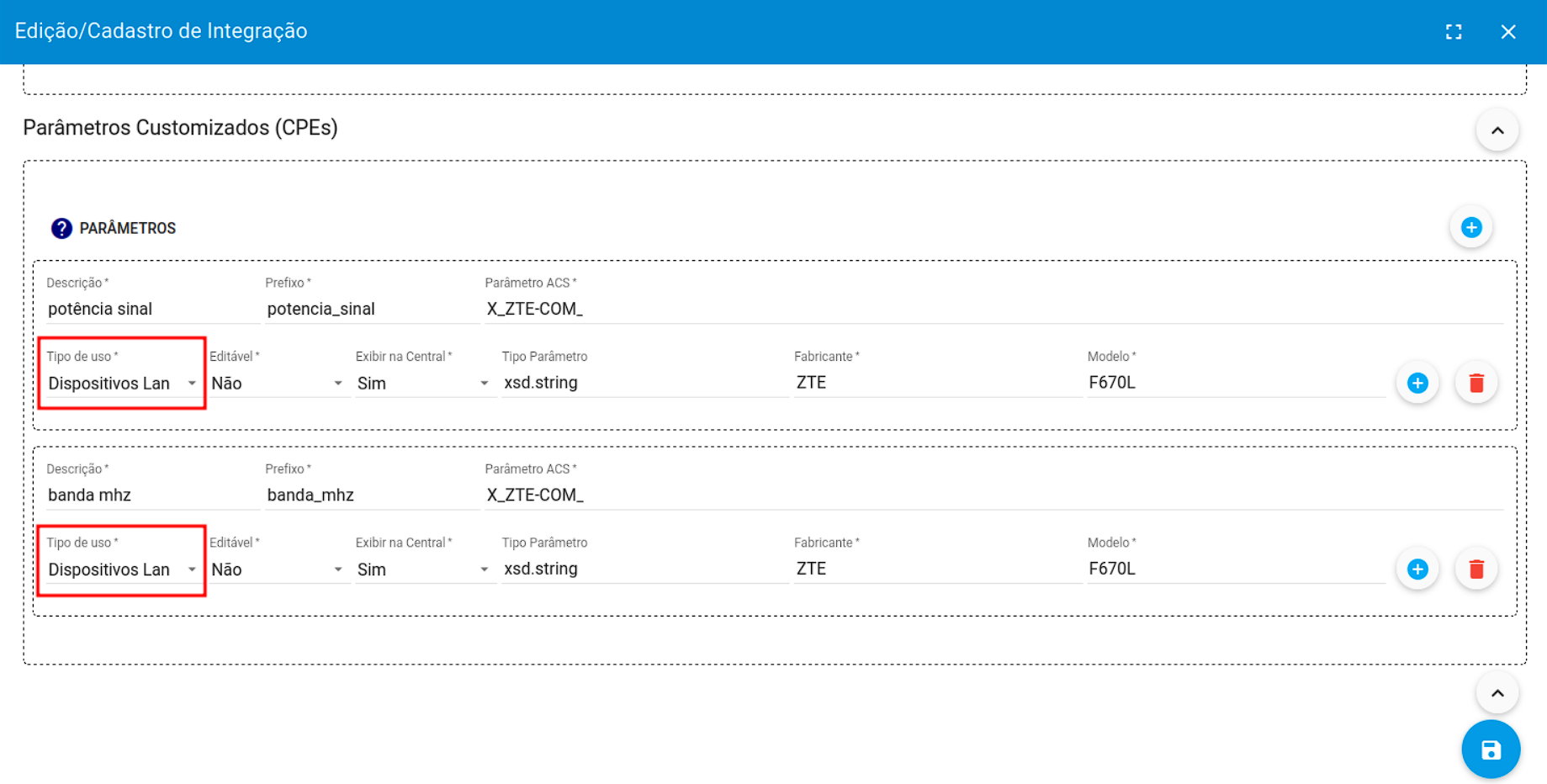This screenshot has width=1547, height=784.
Task: Click the Descrição field with 'banda mhz'
Action: pos(152,495)
